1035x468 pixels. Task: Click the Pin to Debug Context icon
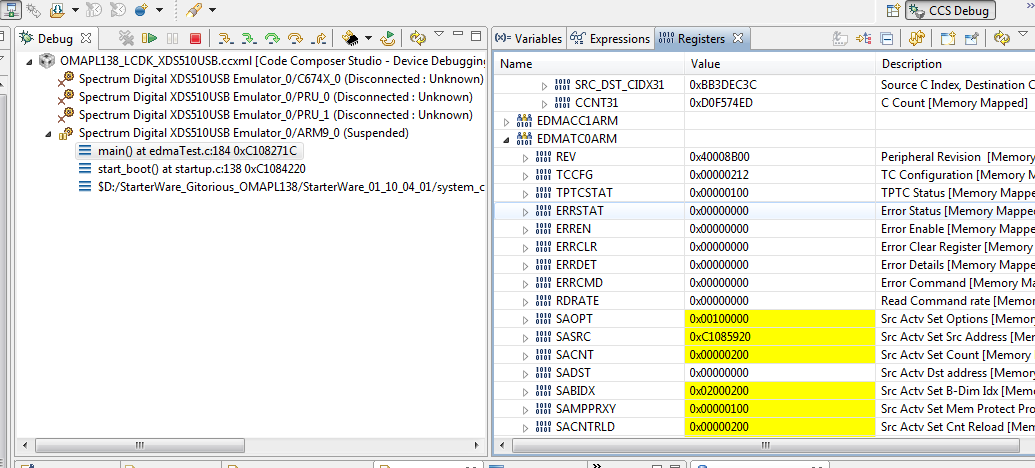(971, 39)
